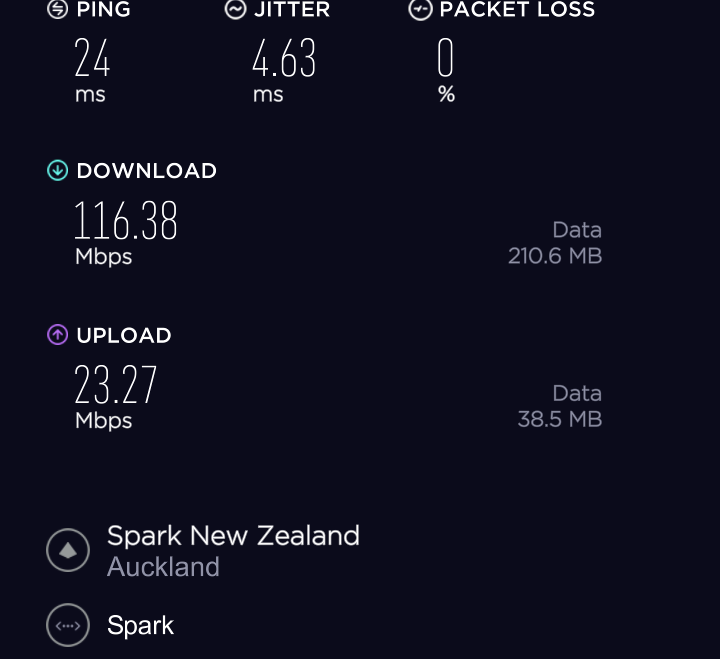The width and height of the screenshot is (720, 659).
Task: Click the Spark New Zealand server icon
Action: [68, 550]
